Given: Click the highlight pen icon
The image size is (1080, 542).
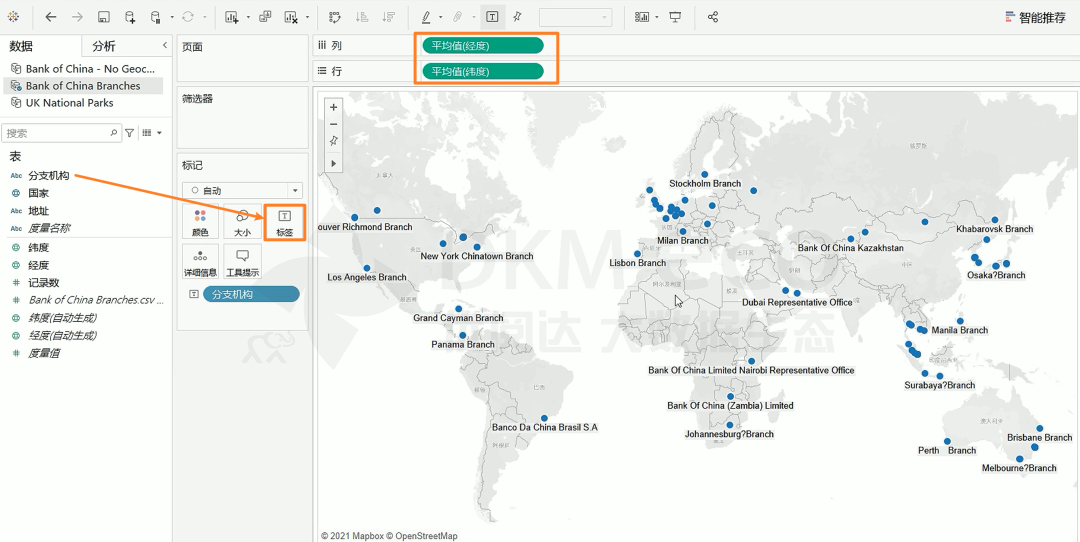Looking at the screenshot, I should (426, 17).
